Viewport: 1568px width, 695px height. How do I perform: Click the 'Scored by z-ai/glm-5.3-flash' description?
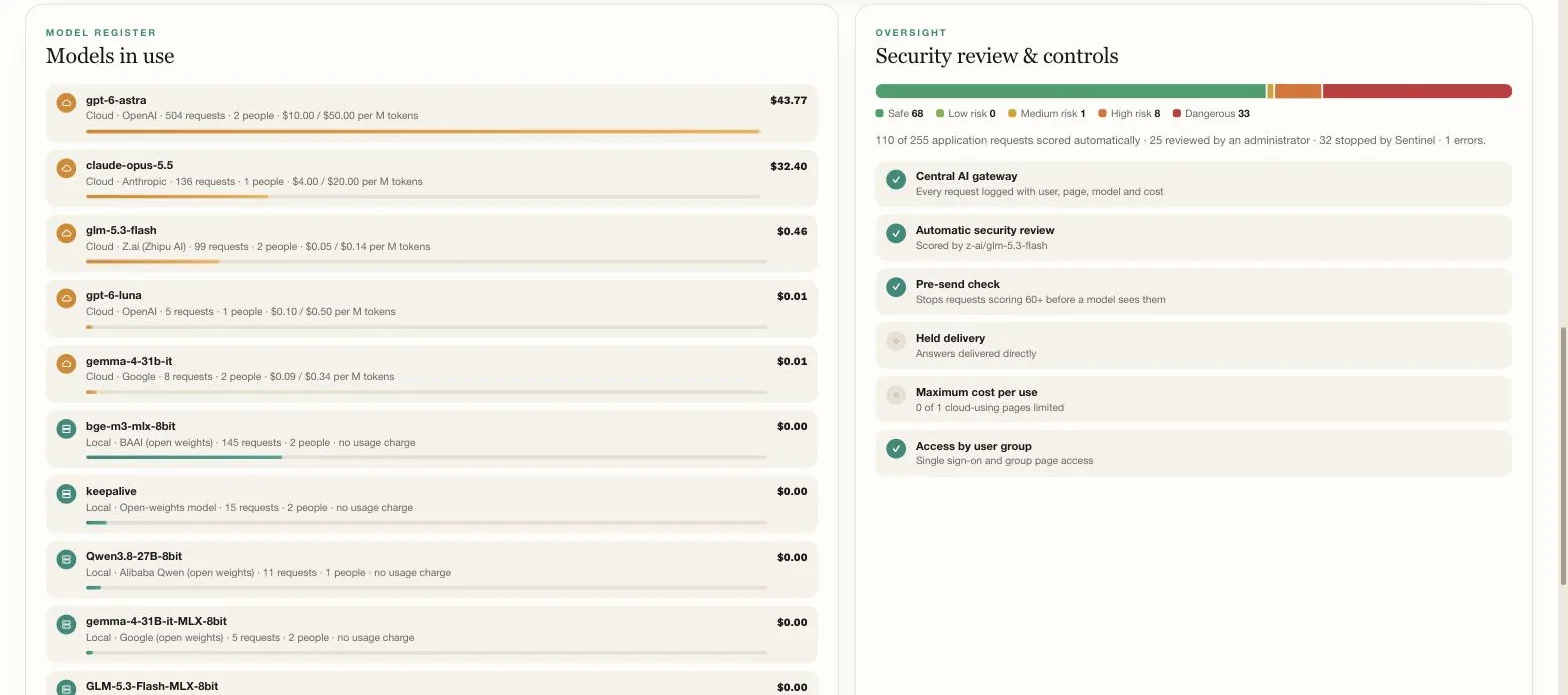981,245
